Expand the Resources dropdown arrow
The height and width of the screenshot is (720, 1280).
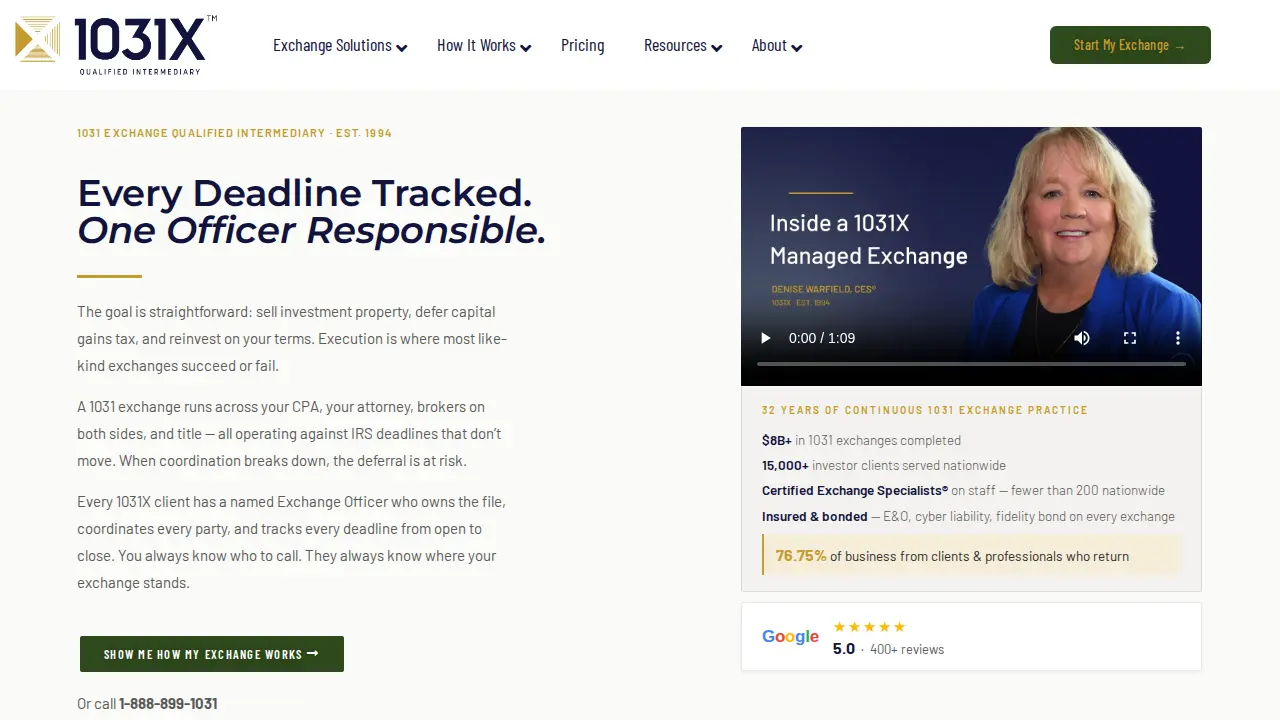717,47
